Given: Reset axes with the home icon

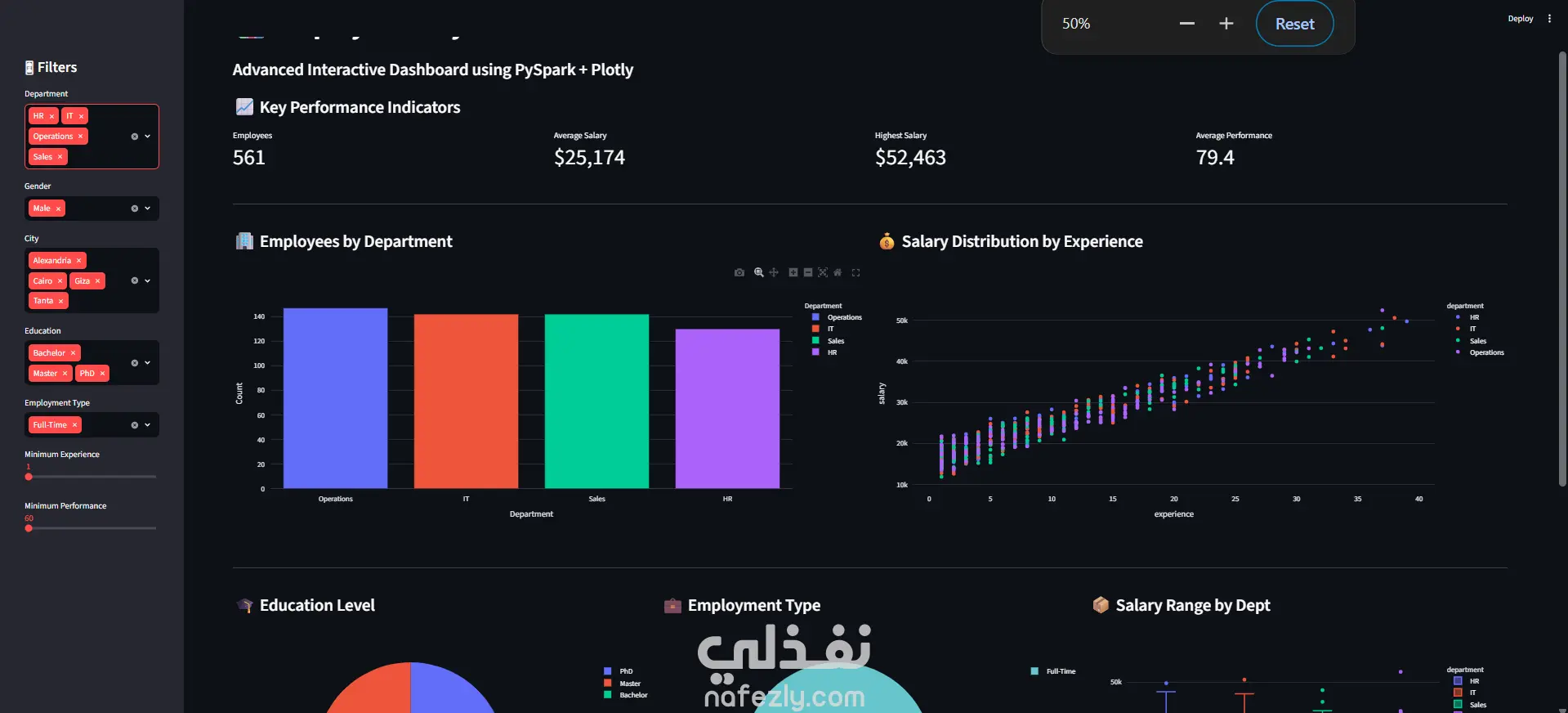Looking at the screenshot, I should coord(838,272).
